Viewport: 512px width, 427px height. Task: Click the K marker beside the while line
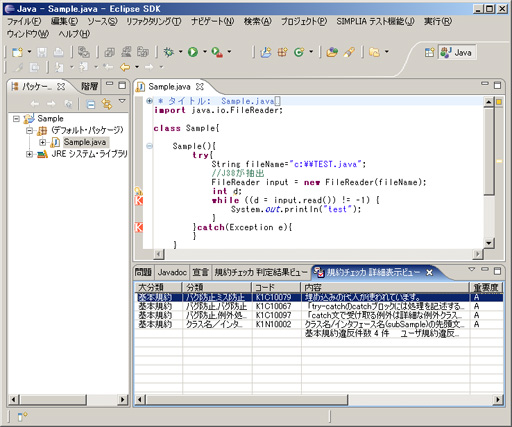[x=138, y=200]
